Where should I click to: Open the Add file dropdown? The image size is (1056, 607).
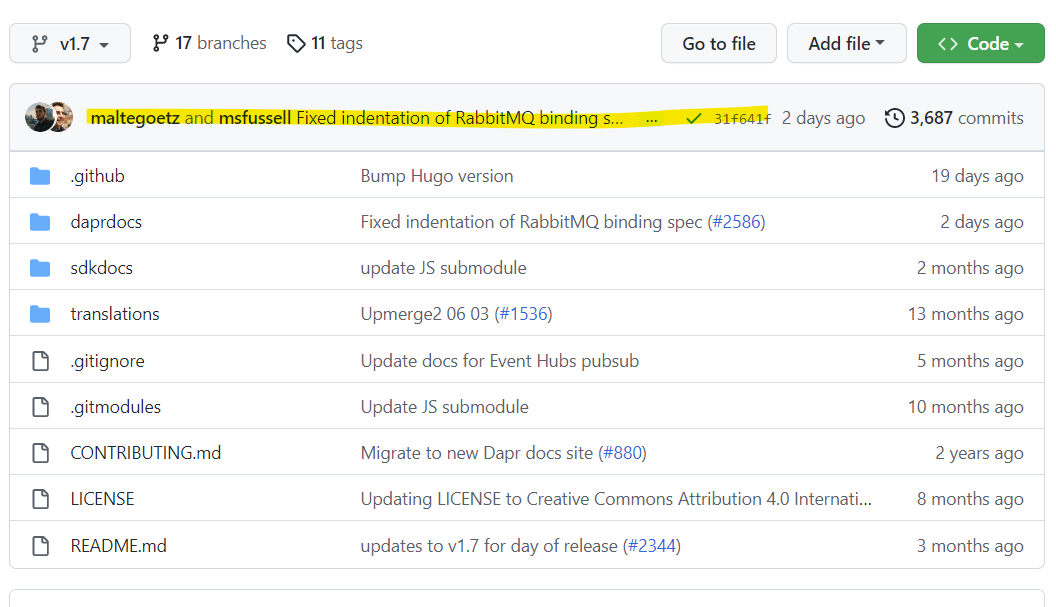[847, 44]
